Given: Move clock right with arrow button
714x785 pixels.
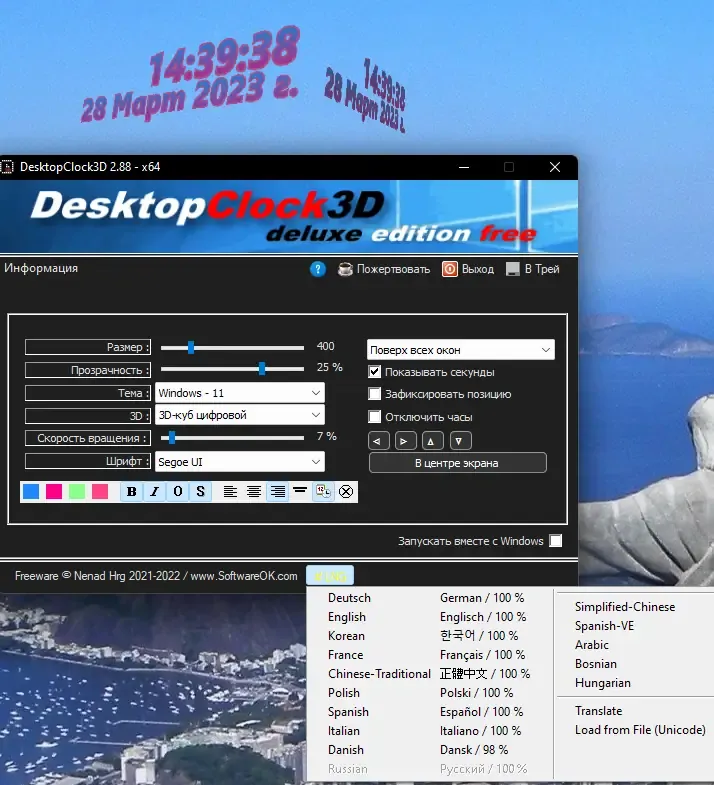Looking at the screenshot, I should click(406, 441).
